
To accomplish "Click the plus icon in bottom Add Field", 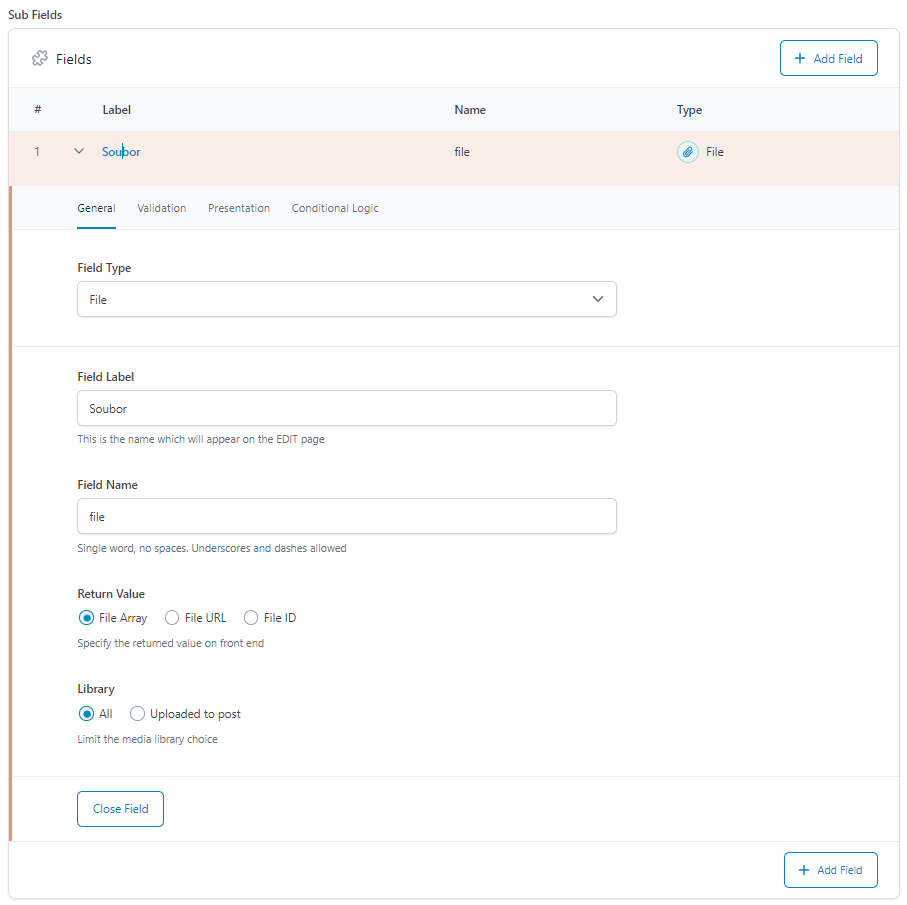I will pos(803,870).
